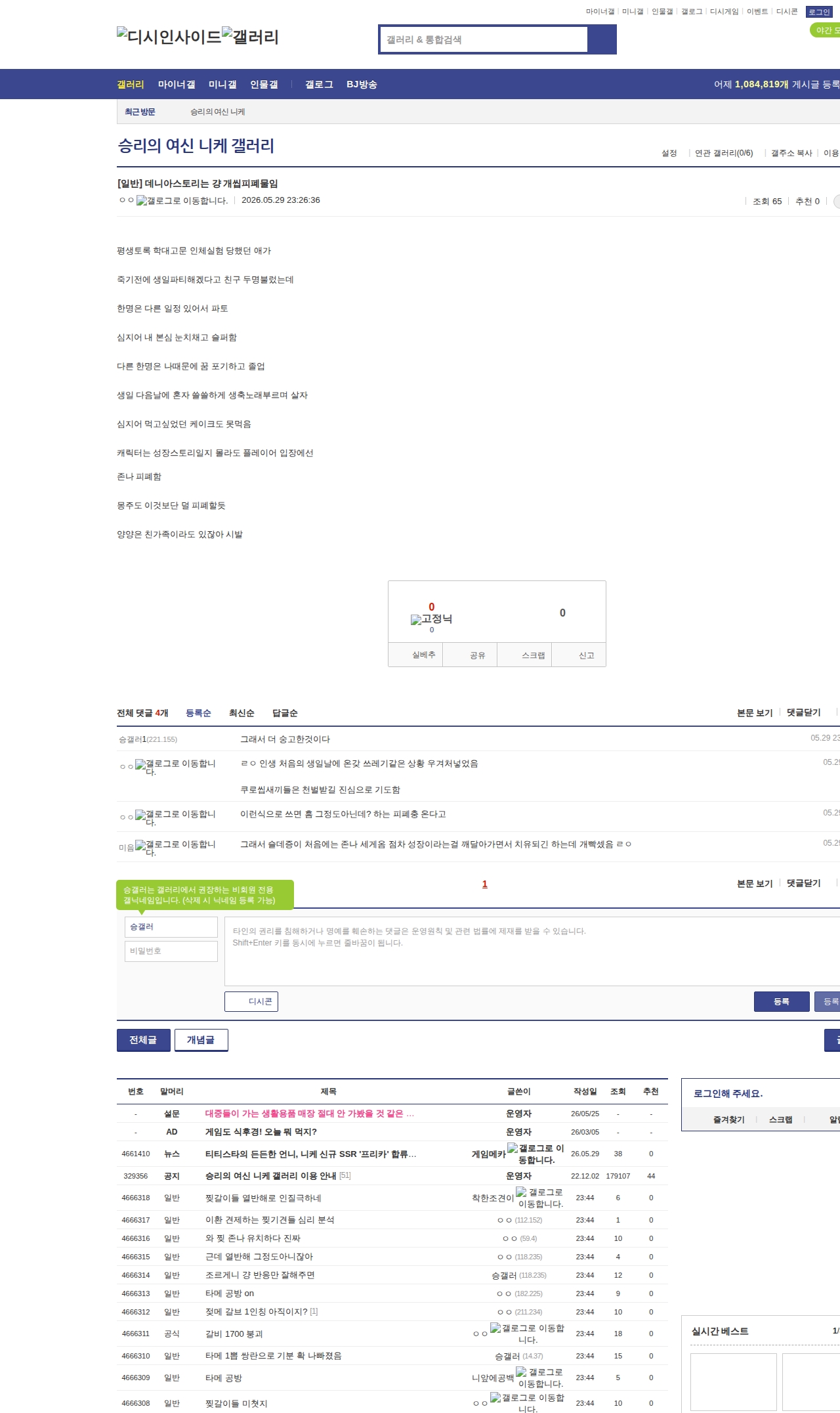Open the post 이환 견제하는 찢기견들 심리 분석
The height and width of the screenshot is (1413, 840).
tap(270, 1220)
